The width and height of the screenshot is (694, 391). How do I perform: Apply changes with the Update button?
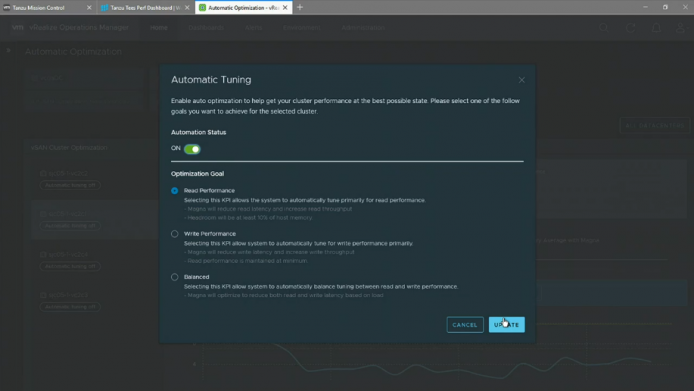click(507, 325)
